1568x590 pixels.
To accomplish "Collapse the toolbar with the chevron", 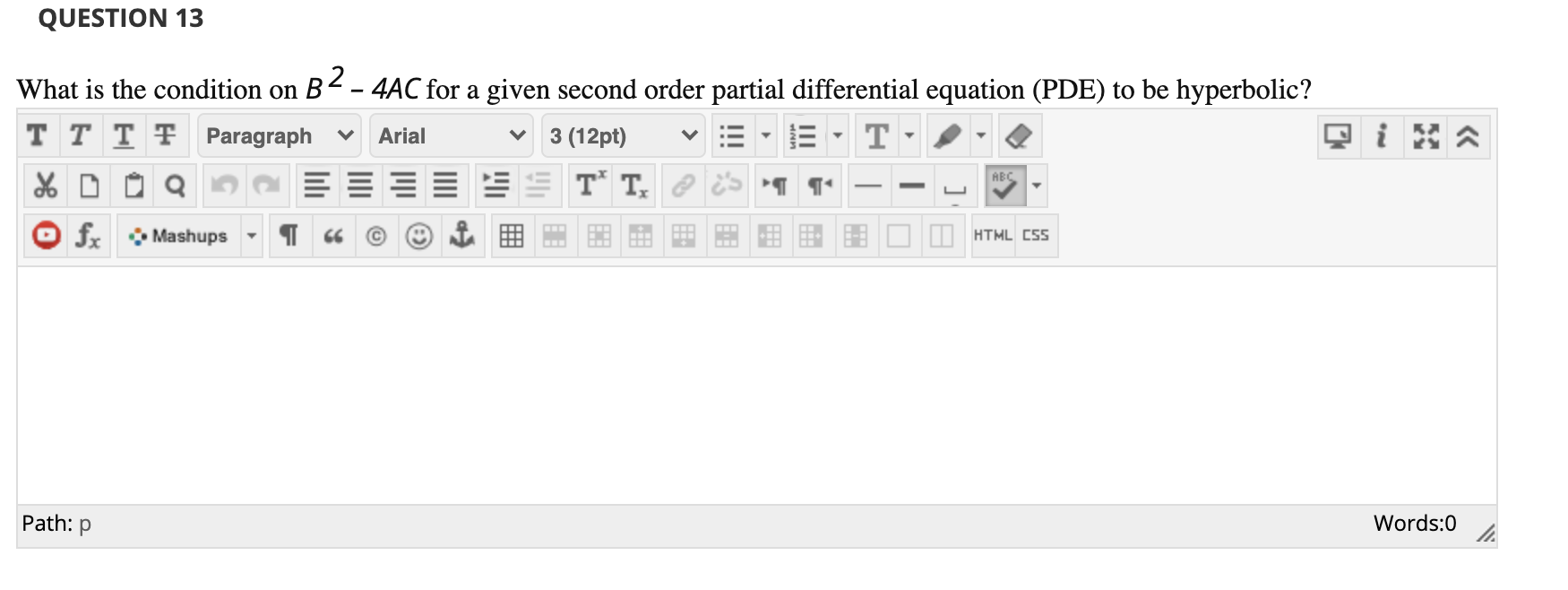I will click(x=1467, y=136).
